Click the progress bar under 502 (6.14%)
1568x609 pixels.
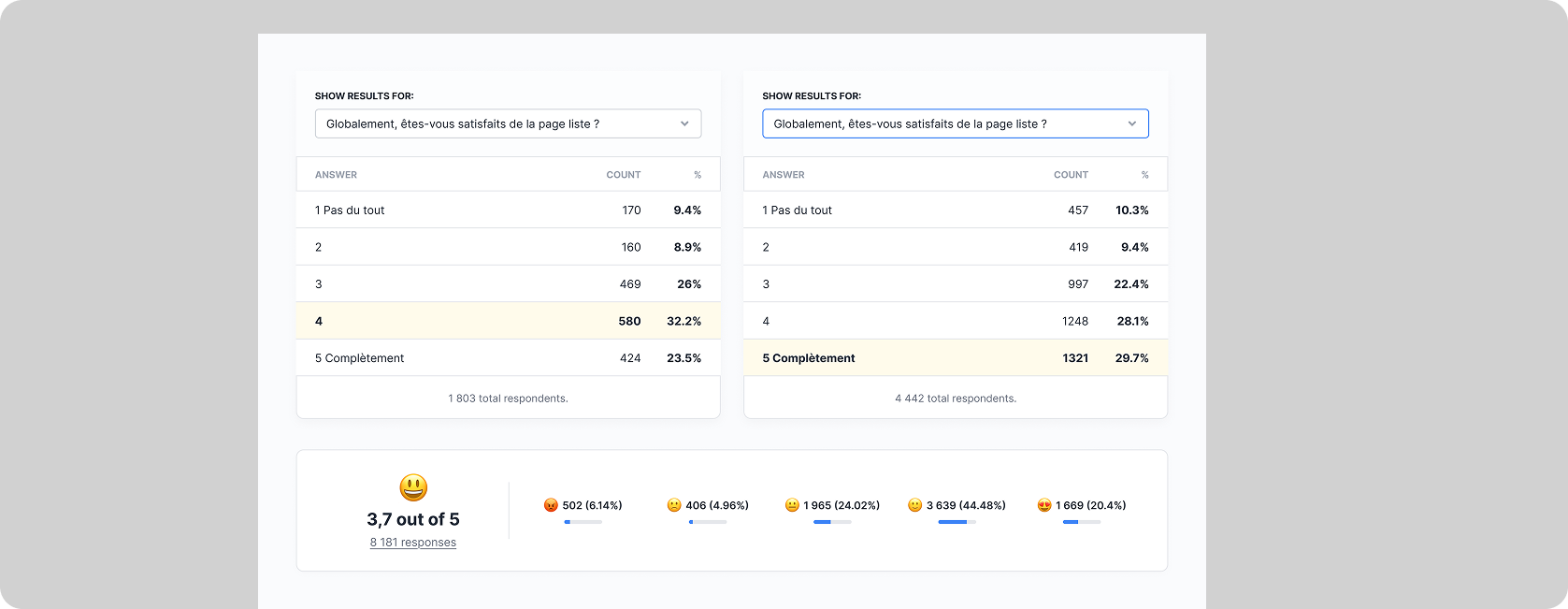pos(583,522)
